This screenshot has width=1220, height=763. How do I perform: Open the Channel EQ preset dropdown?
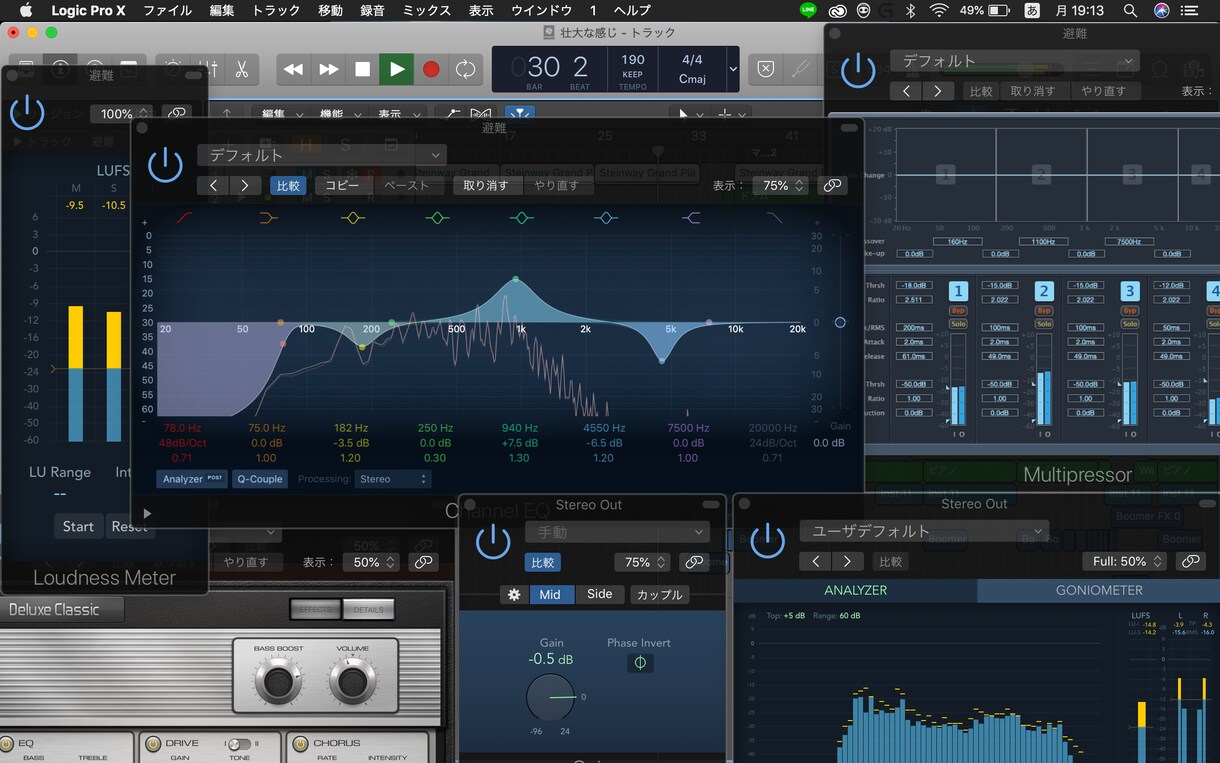[x=321, y=155]
